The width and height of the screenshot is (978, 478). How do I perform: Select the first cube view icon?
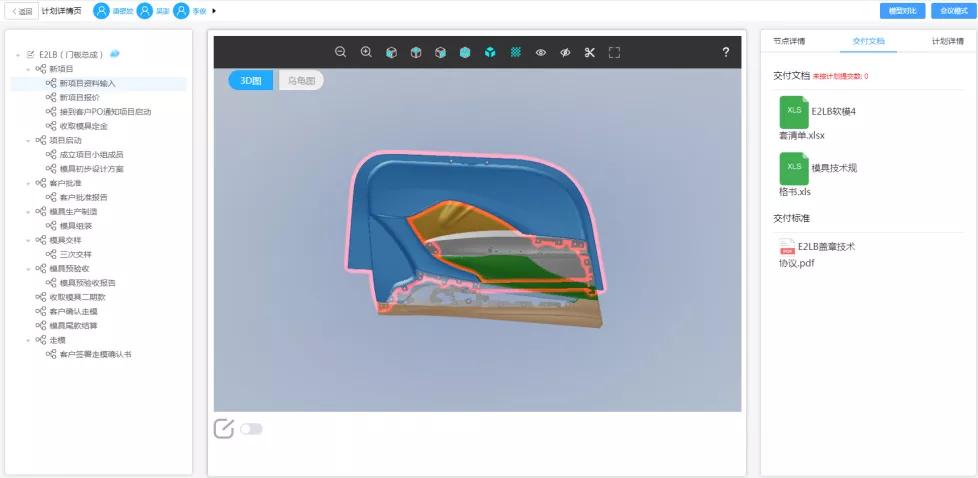pyautogui.click(x=391, y=52)
